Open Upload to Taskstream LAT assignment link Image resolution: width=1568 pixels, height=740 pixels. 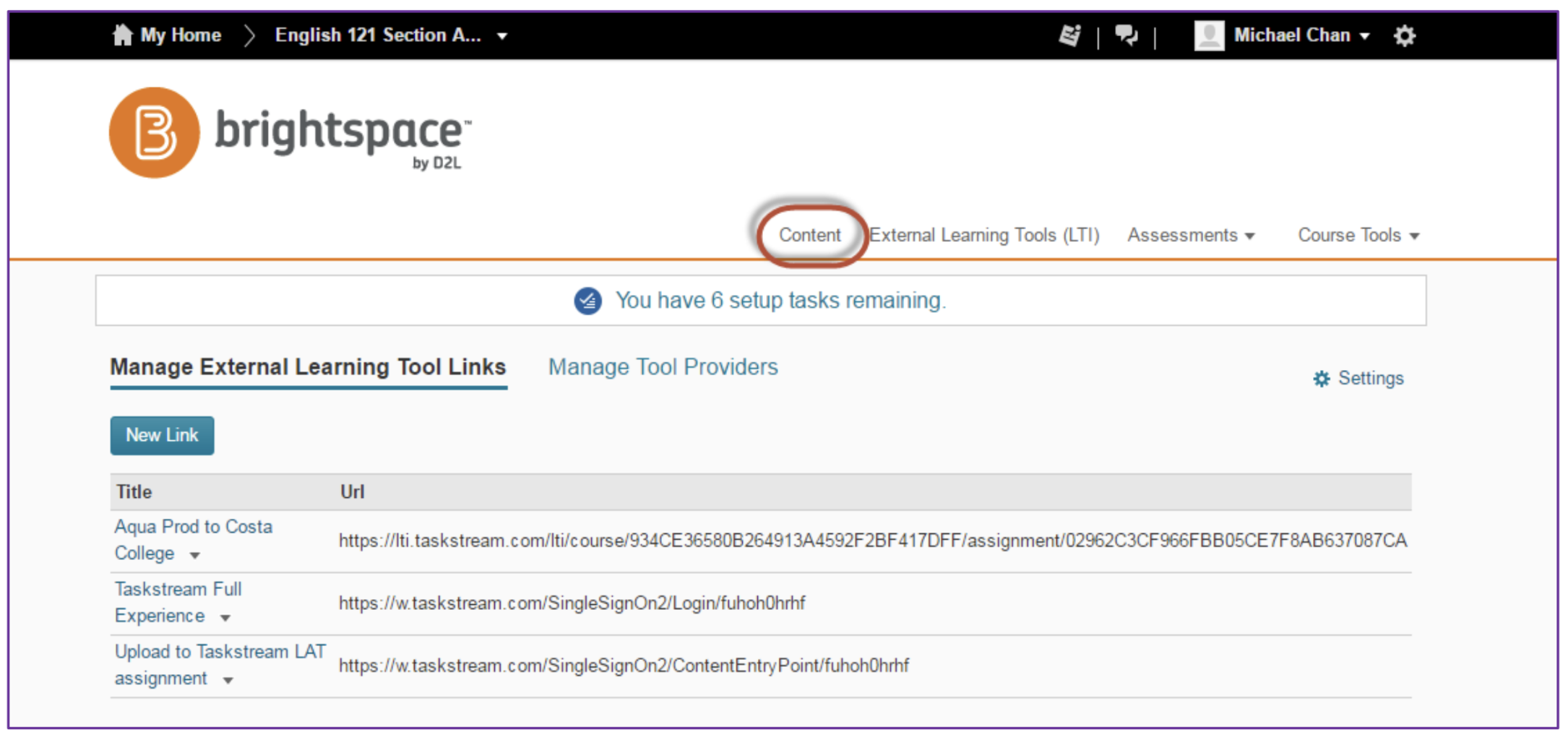(x=220, y=664)
